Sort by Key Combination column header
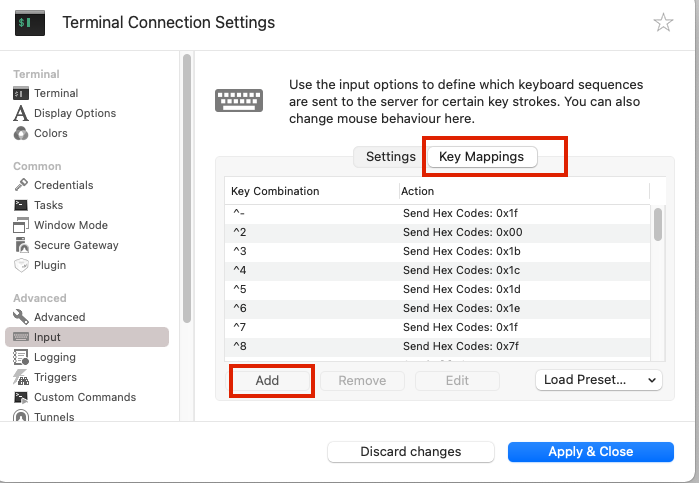 tap(310, 191)
